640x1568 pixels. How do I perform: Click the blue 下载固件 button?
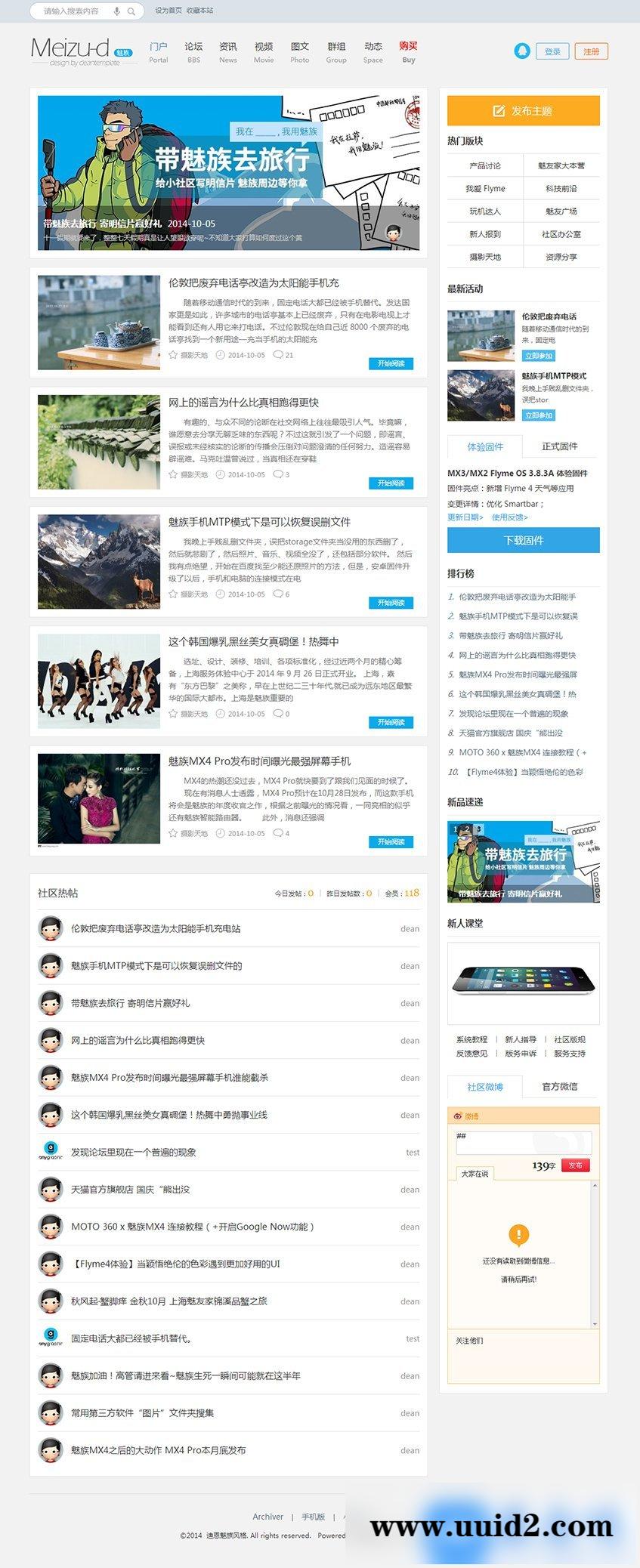[x=524, y=540]
